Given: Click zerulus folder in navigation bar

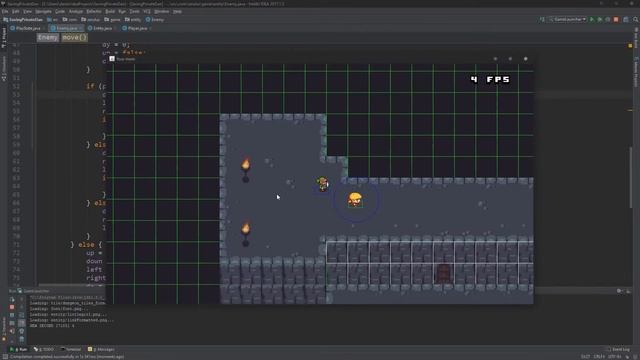Looking at the screenshot, I should tap(91, 19).
